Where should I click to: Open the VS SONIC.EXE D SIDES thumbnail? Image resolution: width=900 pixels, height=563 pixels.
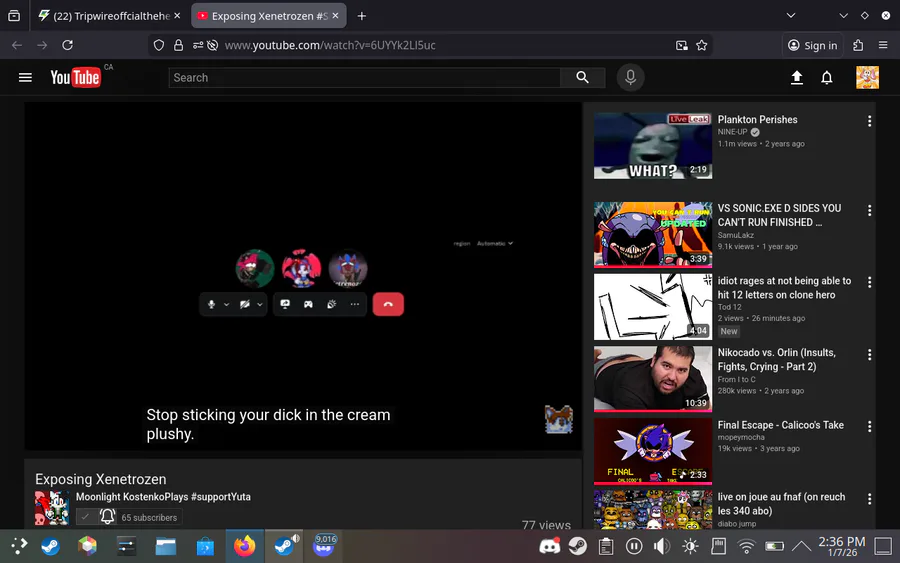tap(653, 235)
